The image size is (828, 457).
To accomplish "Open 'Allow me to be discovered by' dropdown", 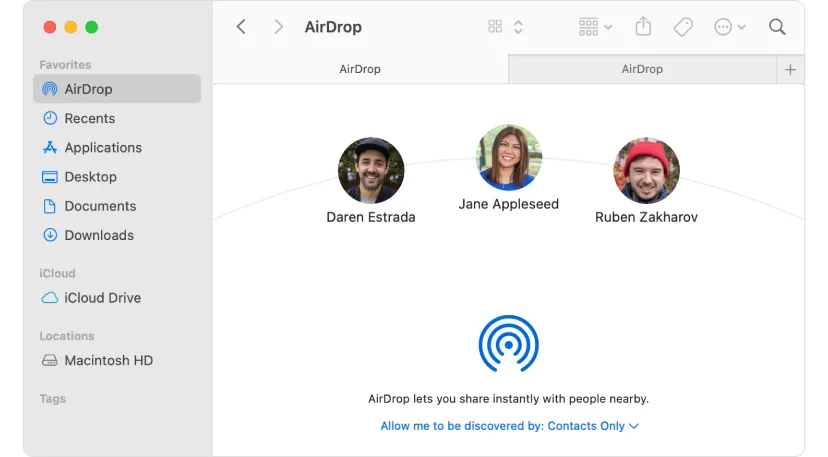I will (510, 426).
